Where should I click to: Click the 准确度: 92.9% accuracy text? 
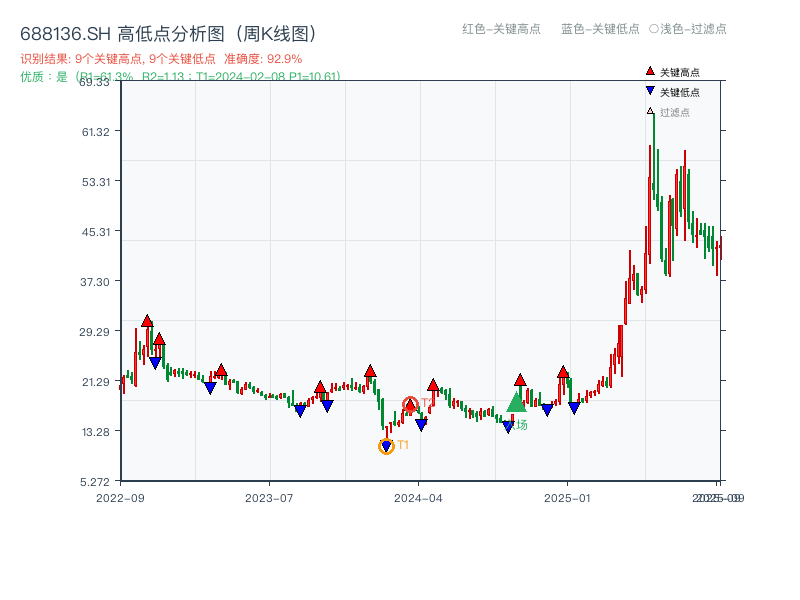[261, 58]
